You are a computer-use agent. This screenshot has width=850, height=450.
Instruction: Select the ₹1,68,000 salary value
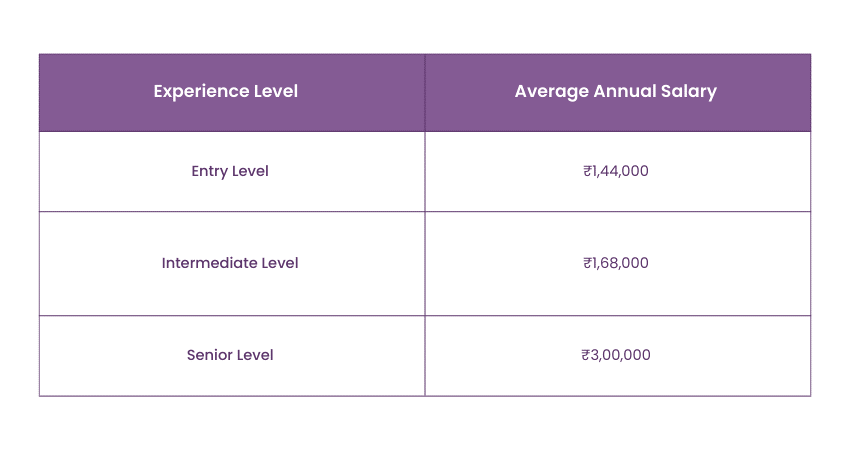616,263
